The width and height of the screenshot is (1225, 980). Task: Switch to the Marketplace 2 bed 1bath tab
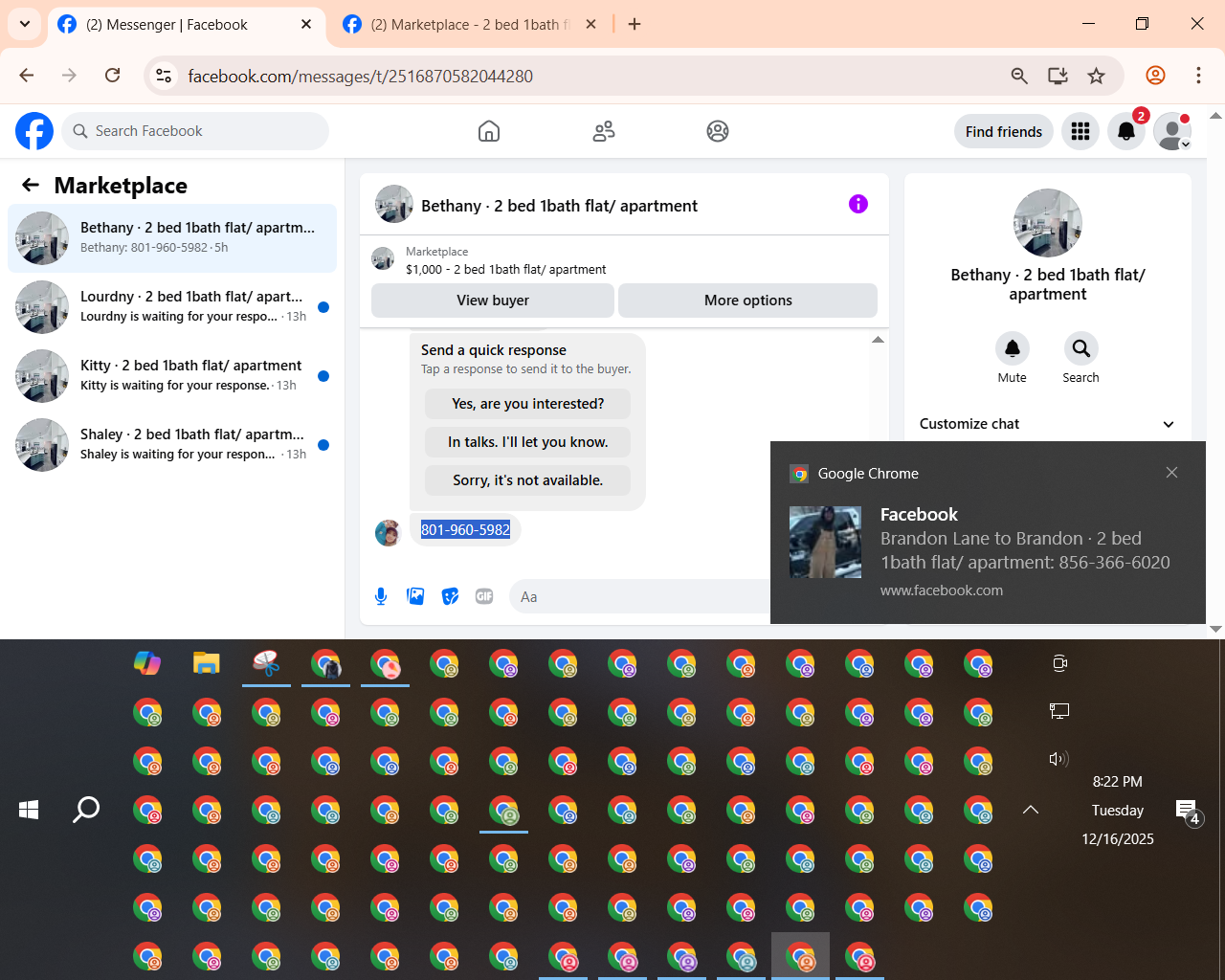(x=470, y=25)
